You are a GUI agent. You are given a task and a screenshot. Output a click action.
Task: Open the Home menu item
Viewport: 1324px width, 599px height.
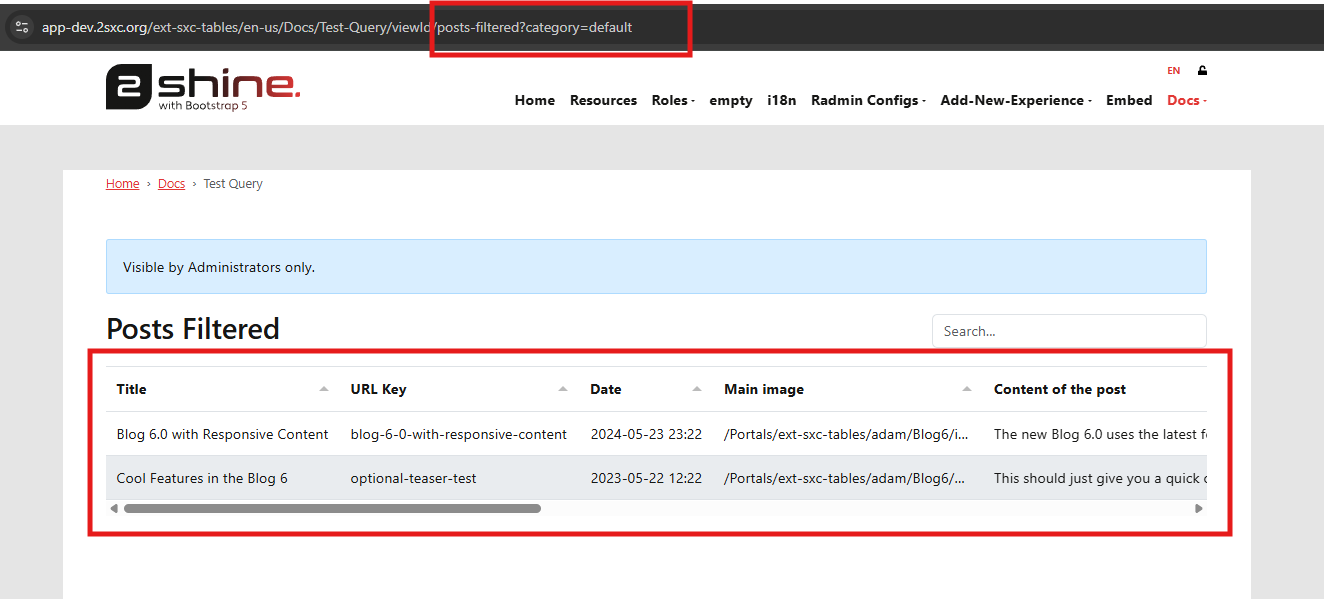[x=535, y=100]
